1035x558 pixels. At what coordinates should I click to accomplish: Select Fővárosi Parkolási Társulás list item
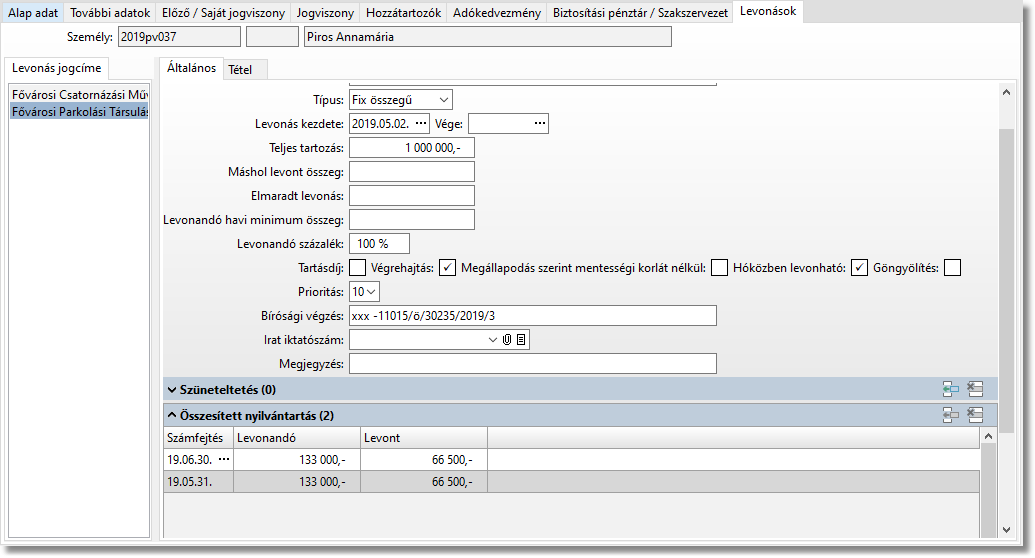pos(79,112)
